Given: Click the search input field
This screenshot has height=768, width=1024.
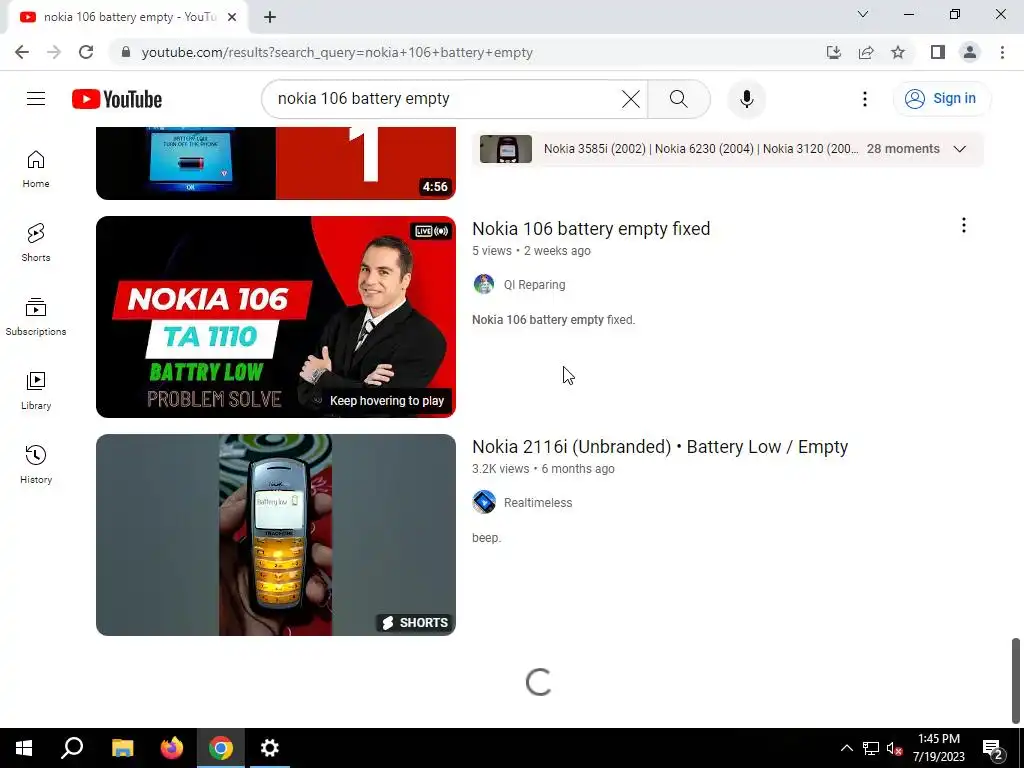Looking at the screenshot, I should point(444,99).
